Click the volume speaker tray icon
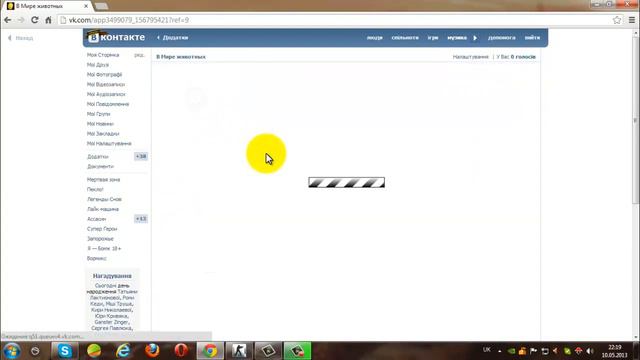Viewport: 640px width, 360px height. (590, 351)
